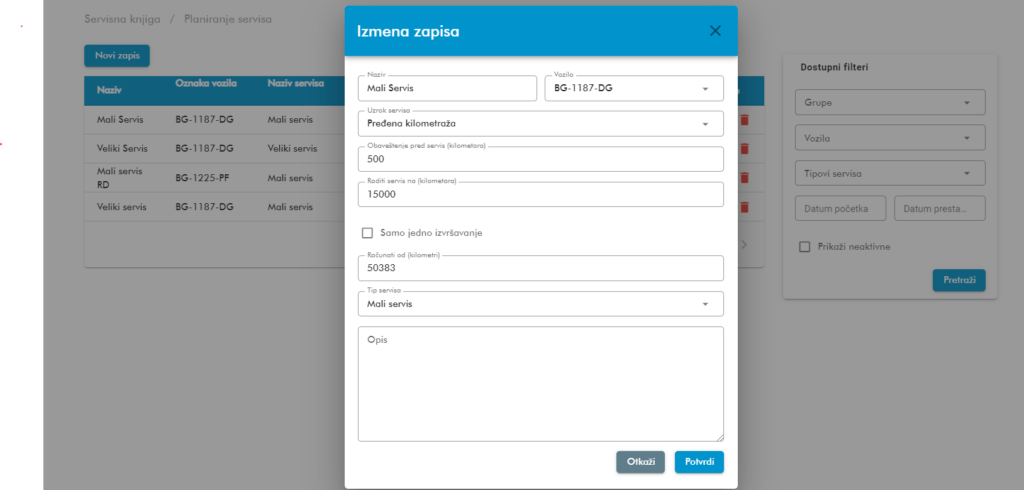The image size is (1024, 490).
Task: Delete the Mali Servis row via trash icon
Action: [x=744, y=120]
